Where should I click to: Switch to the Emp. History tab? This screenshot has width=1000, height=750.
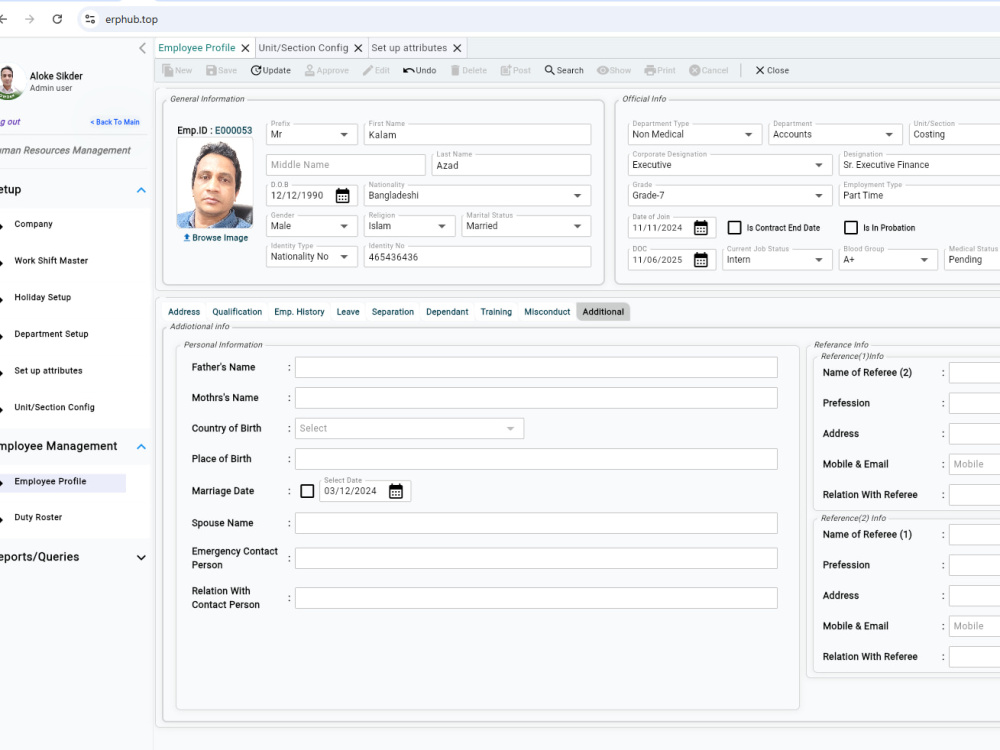(x=299, y=312)
